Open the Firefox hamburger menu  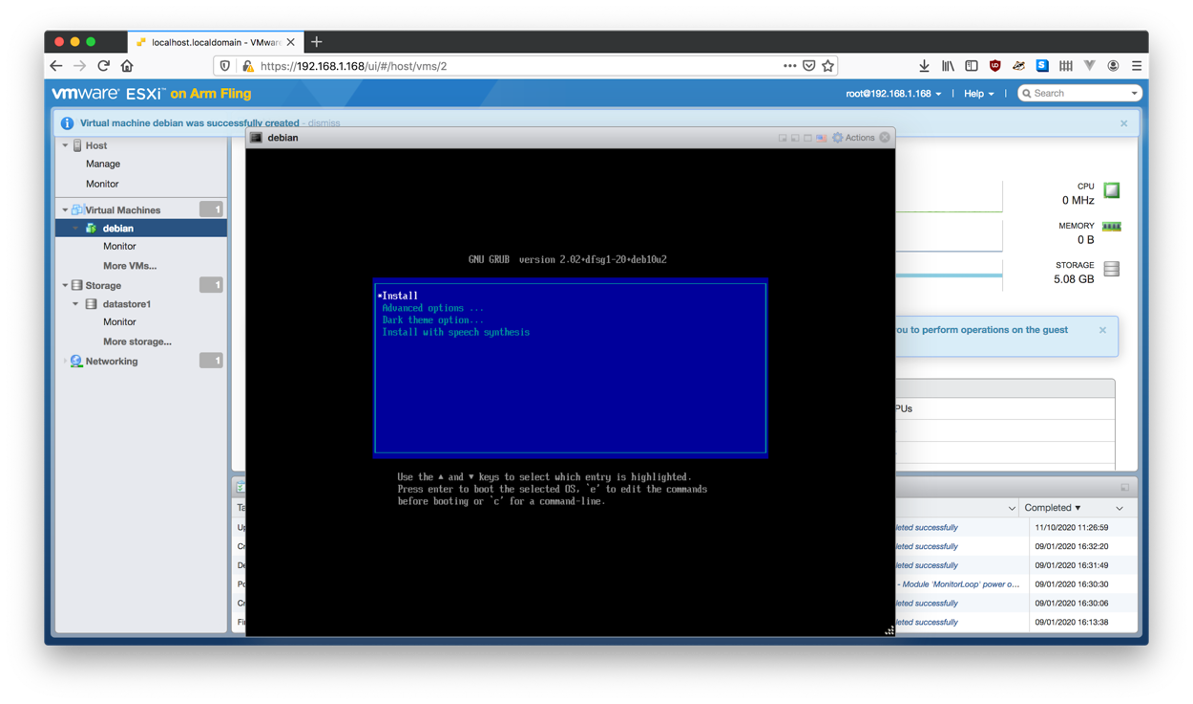pos(1137,66)
